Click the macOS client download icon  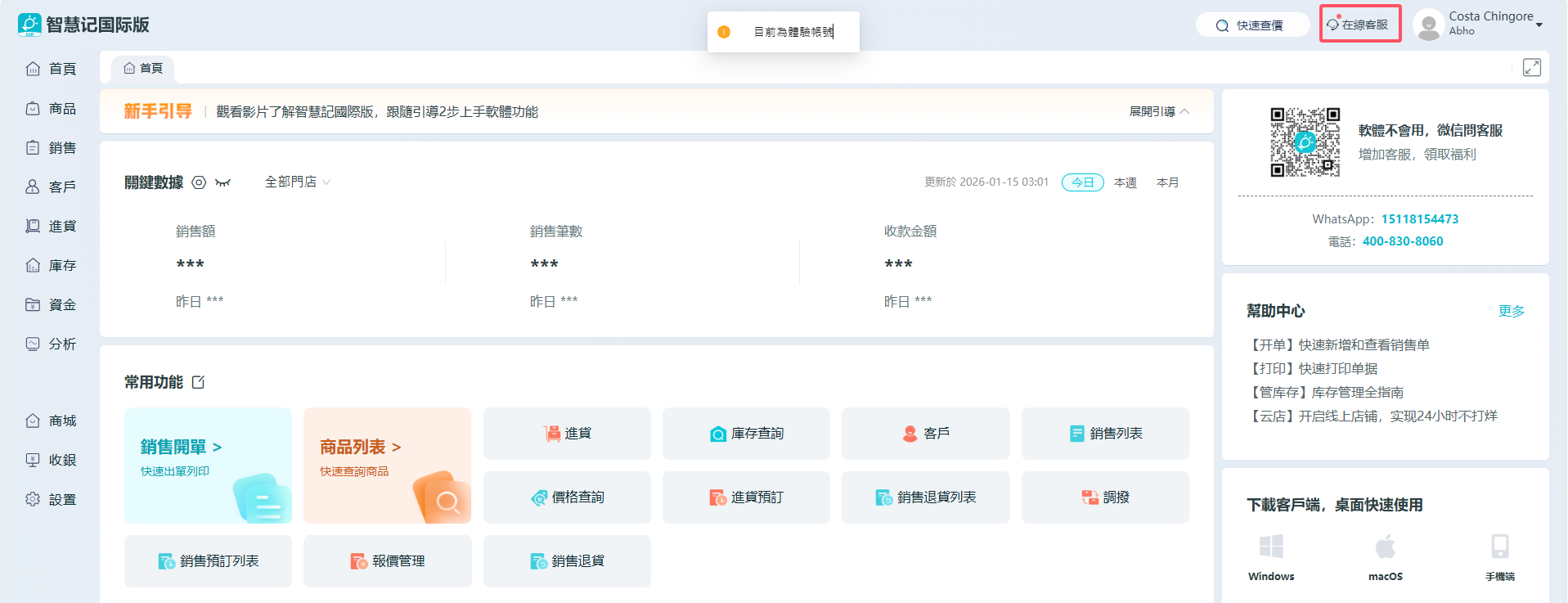(x=1385, y=547)
